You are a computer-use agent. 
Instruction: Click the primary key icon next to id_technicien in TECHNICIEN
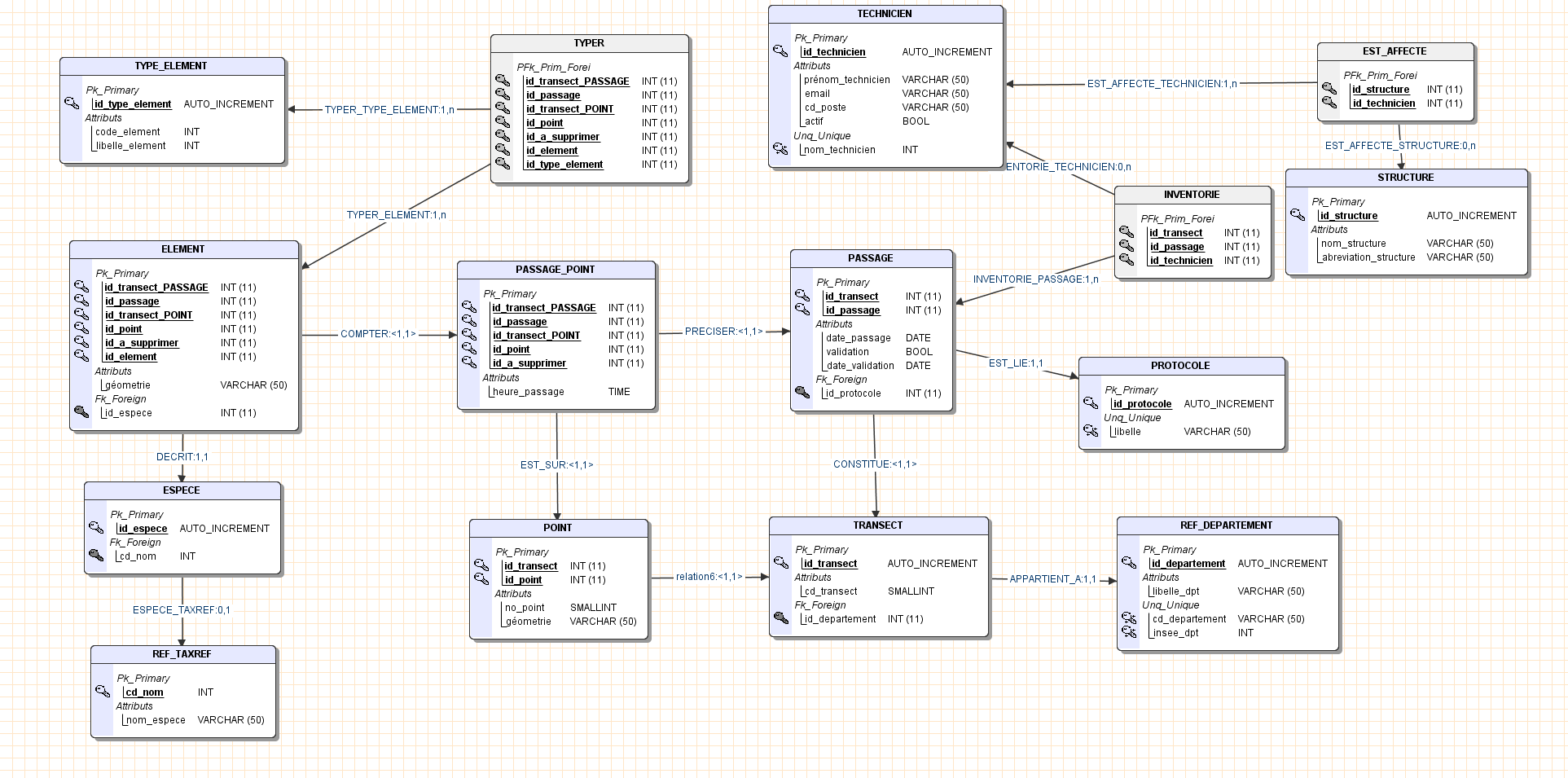780,51
